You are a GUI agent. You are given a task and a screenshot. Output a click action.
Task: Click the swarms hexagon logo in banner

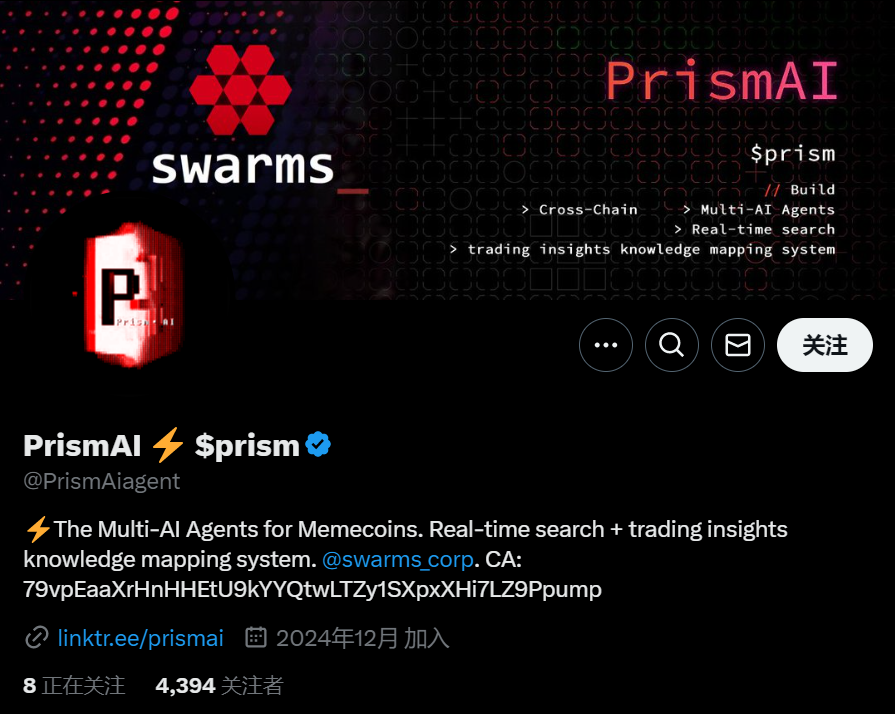pos(240,89)
